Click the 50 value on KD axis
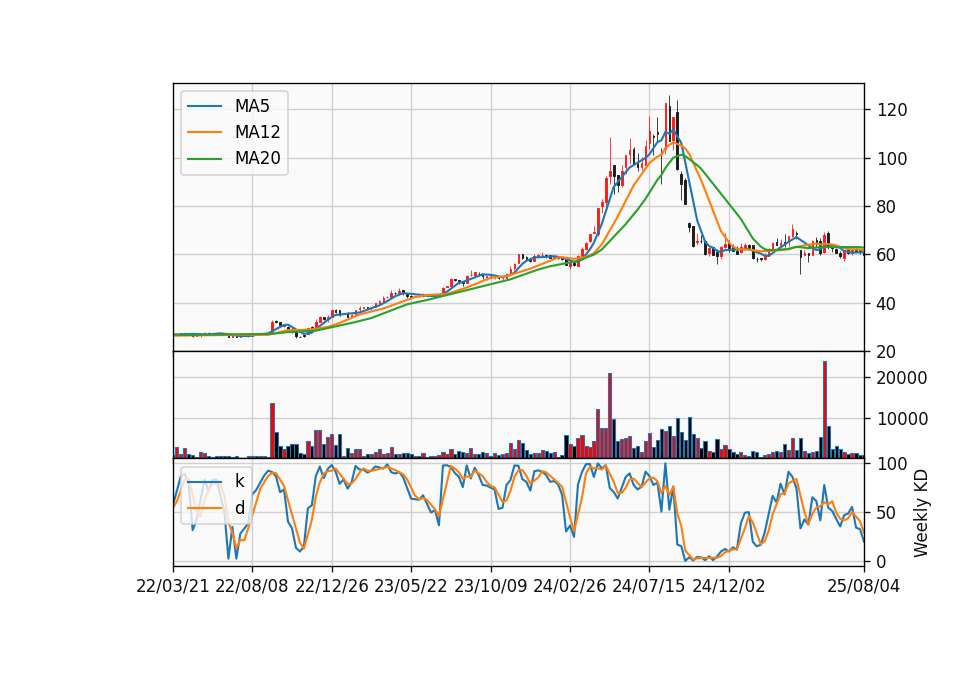Screen dimensions: 960x690 (x=887, y=513)
